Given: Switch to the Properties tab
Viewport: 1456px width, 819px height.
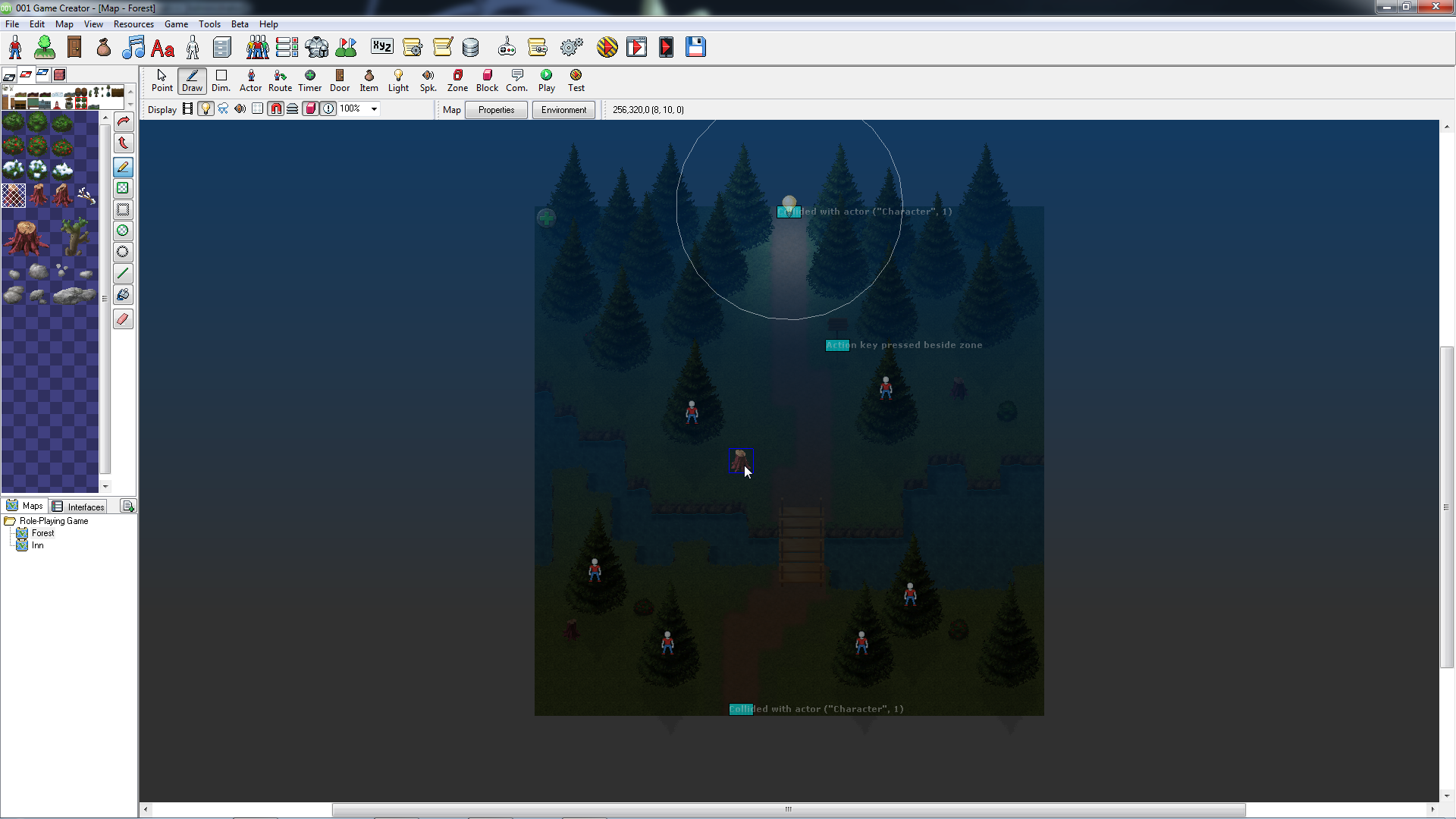Looking at the screenshot, I should (496, 110).
